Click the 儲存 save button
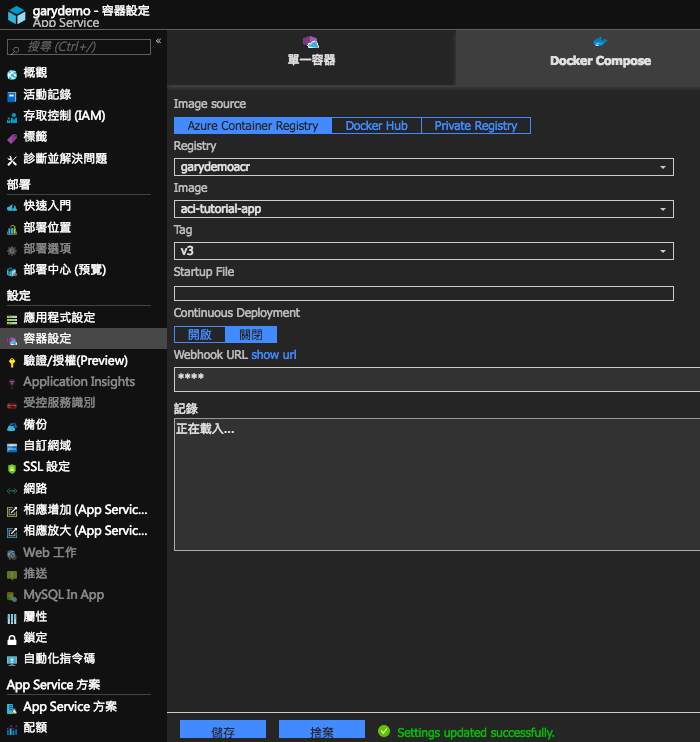700x742 pixels. tap(223, 731)
